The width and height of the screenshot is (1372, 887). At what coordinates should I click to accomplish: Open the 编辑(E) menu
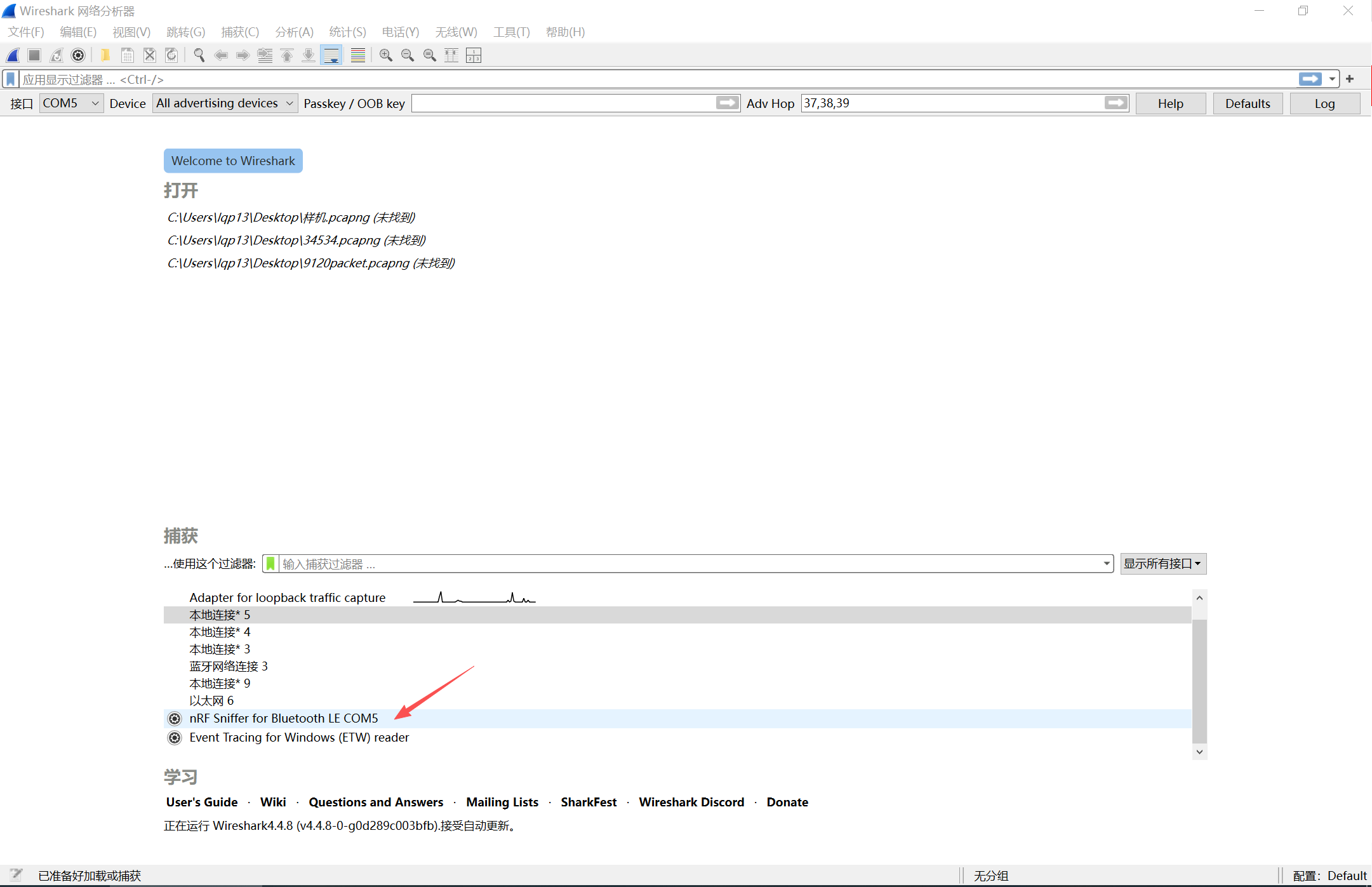(78, 32)
